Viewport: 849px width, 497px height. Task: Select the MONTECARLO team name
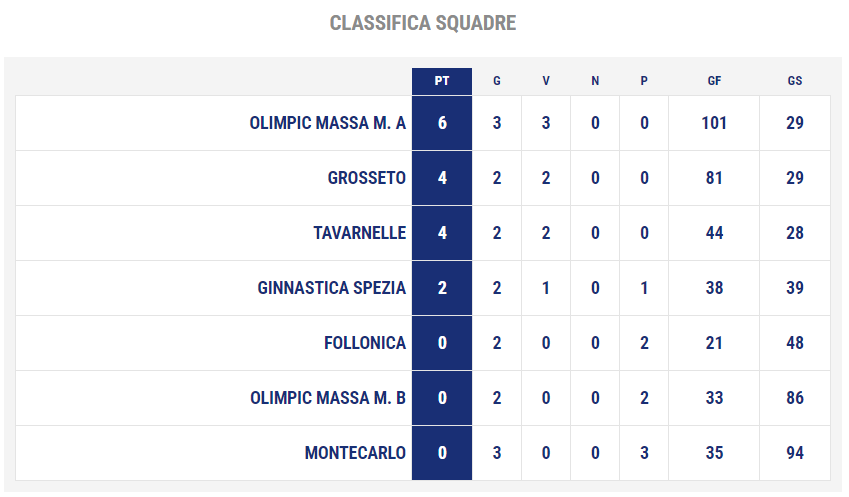(355, 453)
